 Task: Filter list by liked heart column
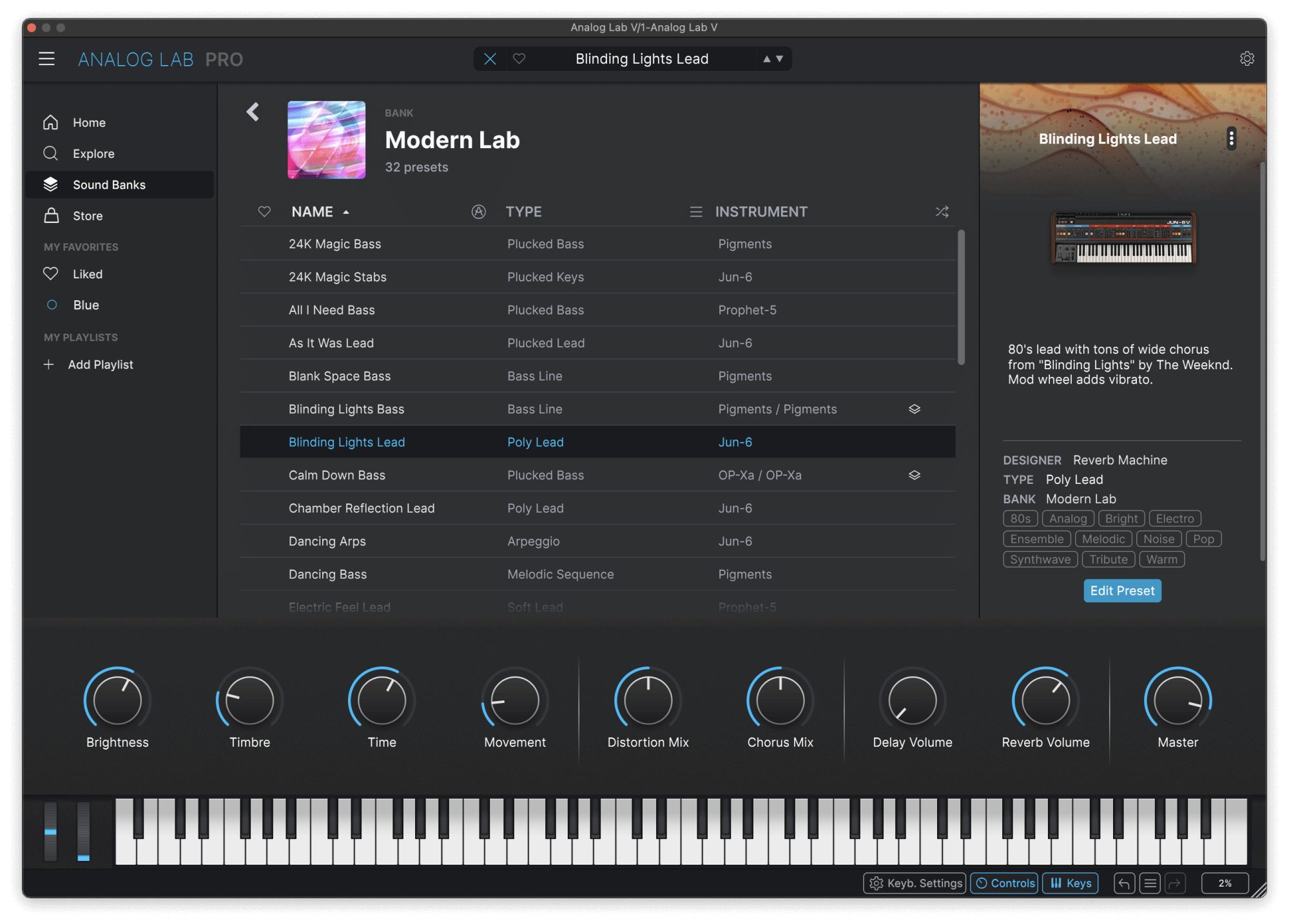264,211
